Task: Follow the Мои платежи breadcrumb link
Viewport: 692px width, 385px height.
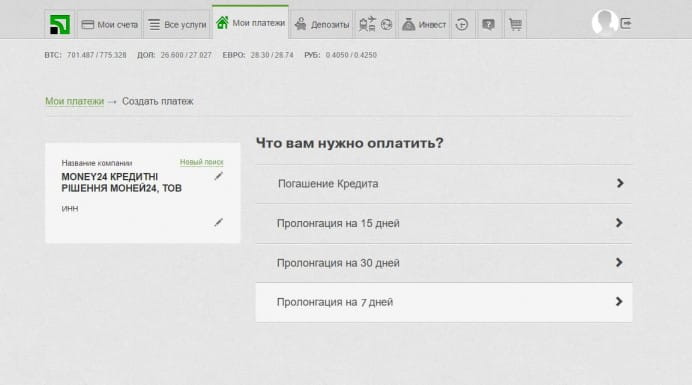Action: pyautogui.click(x=75, y=101)
